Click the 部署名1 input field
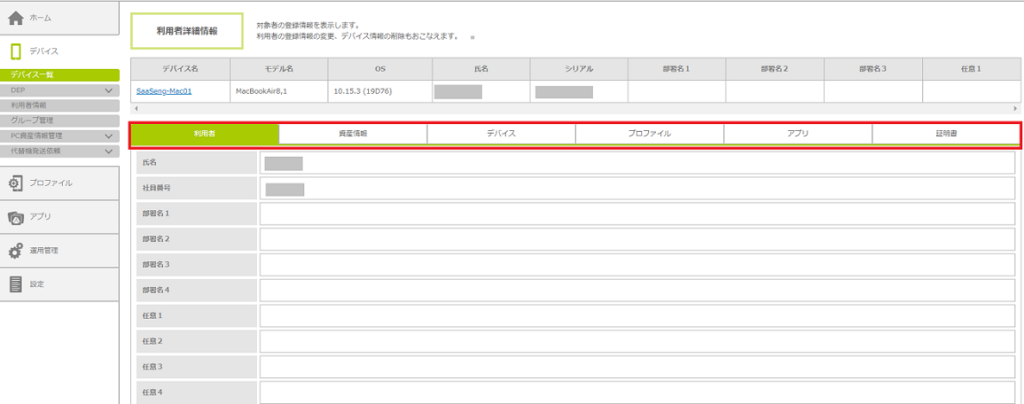Image resolution: width=1024 pixels, height=404 pixels. tap(636, 214)
